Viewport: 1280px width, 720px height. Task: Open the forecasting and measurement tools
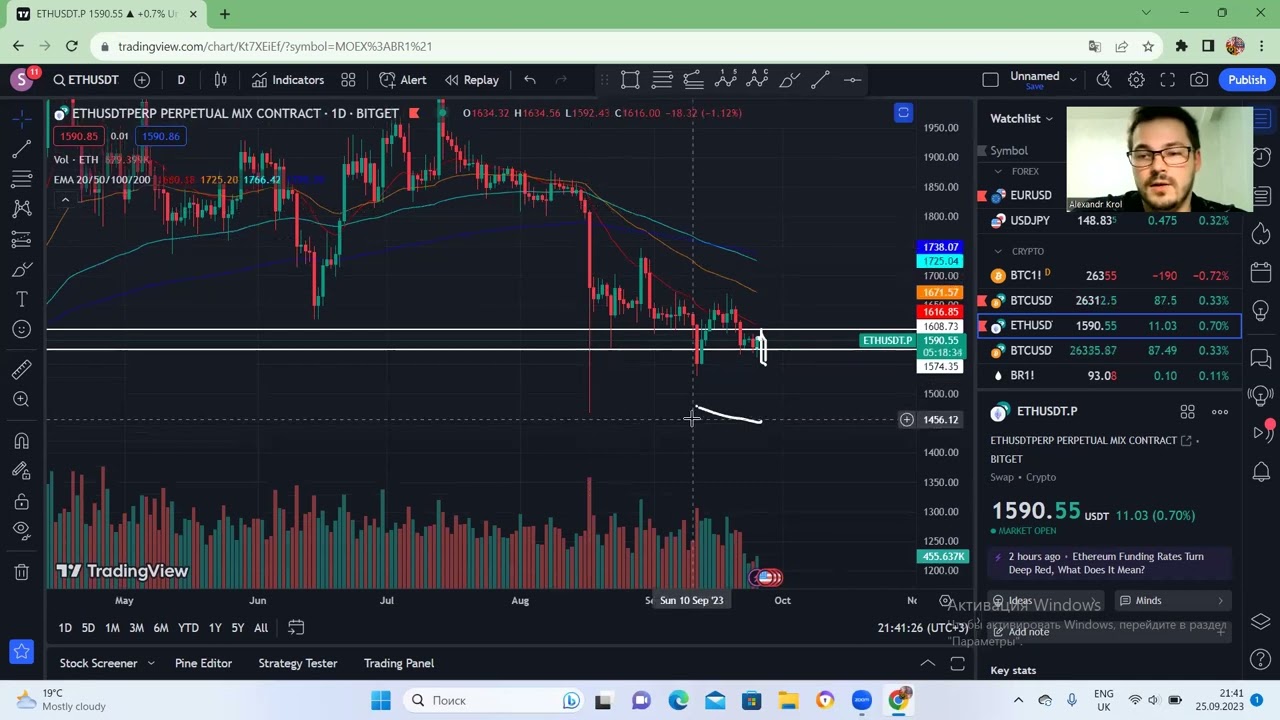[x=21, y=239]
